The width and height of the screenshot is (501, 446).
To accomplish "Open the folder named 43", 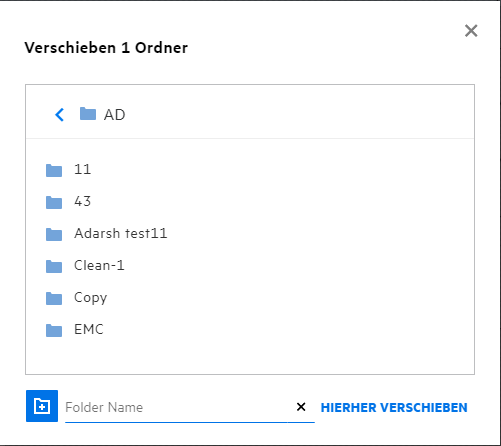I will (82, 201).
